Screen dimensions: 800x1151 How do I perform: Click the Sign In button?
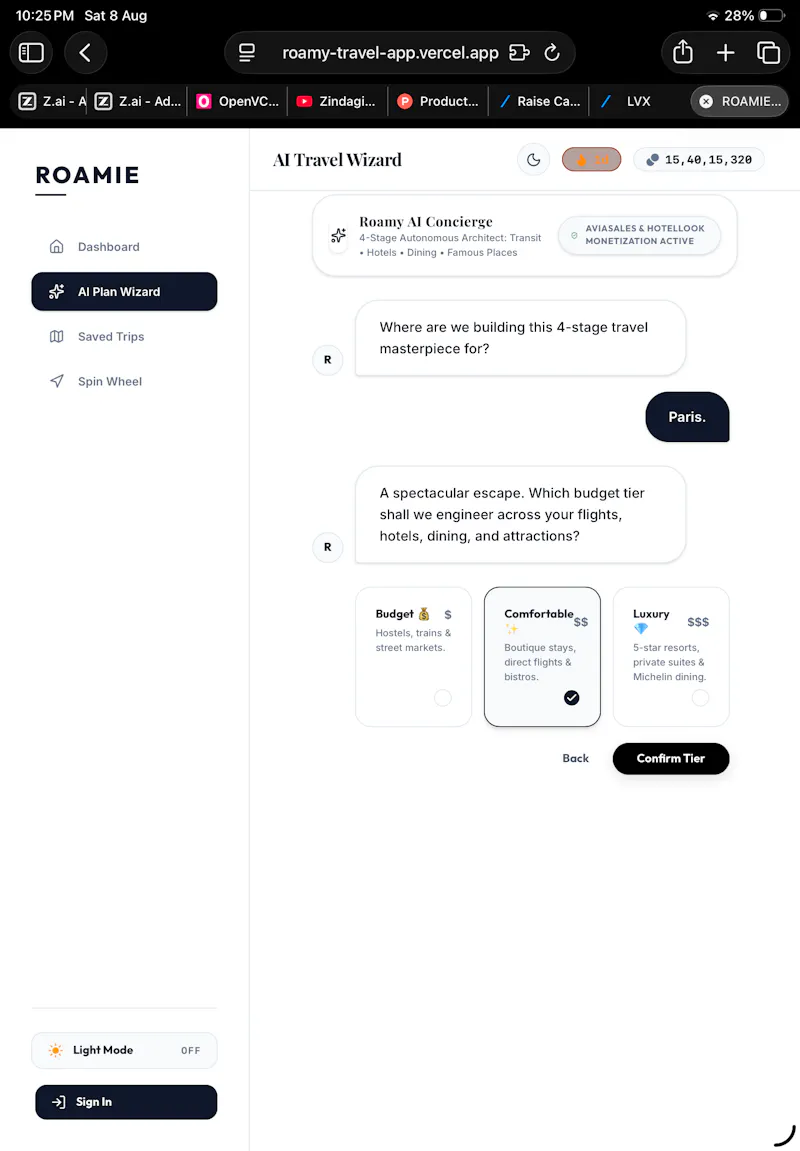tap(126, 1102)
